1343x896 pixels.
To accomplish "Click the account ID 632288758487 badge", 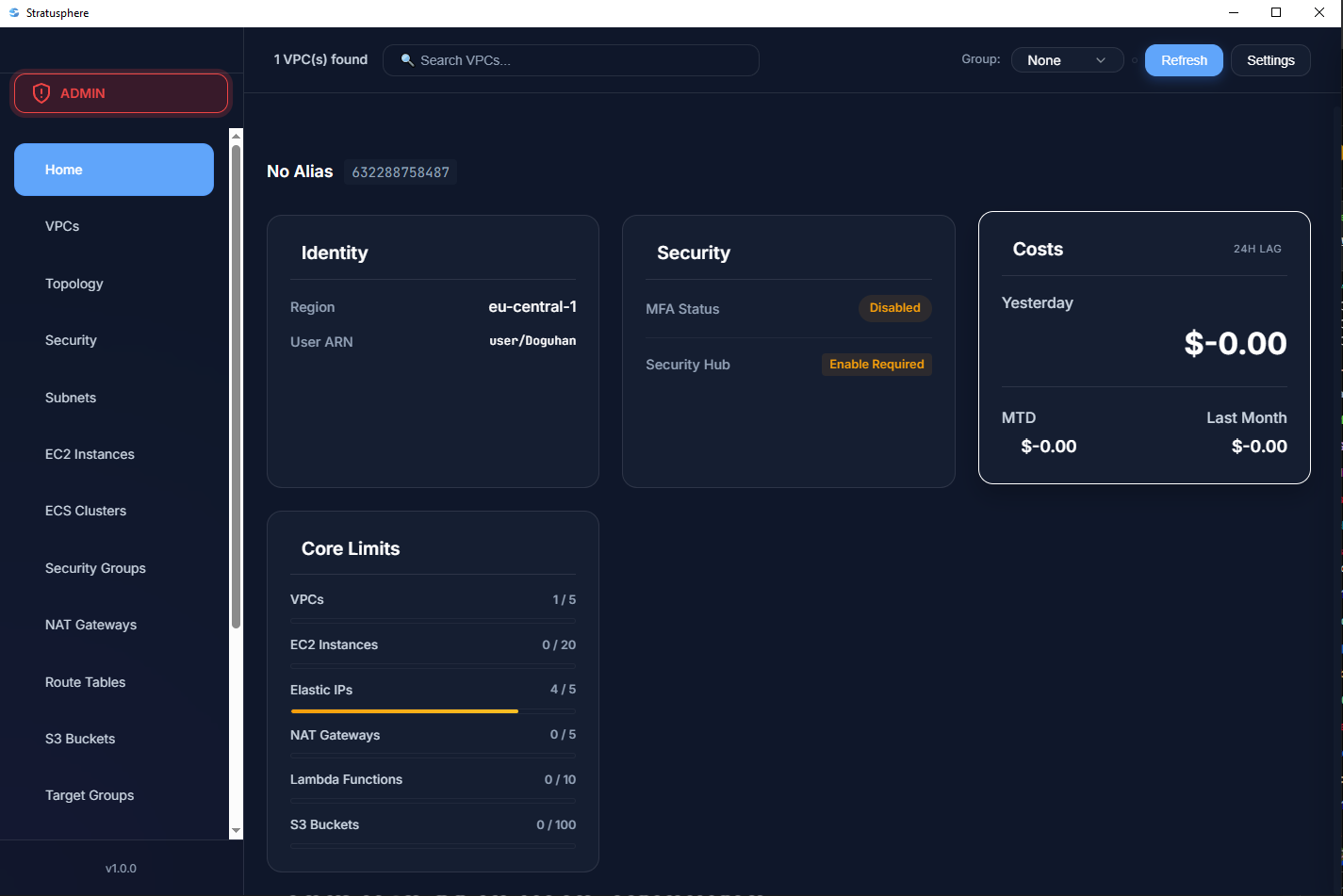I will pyautogui.click(x=401, y=172).
